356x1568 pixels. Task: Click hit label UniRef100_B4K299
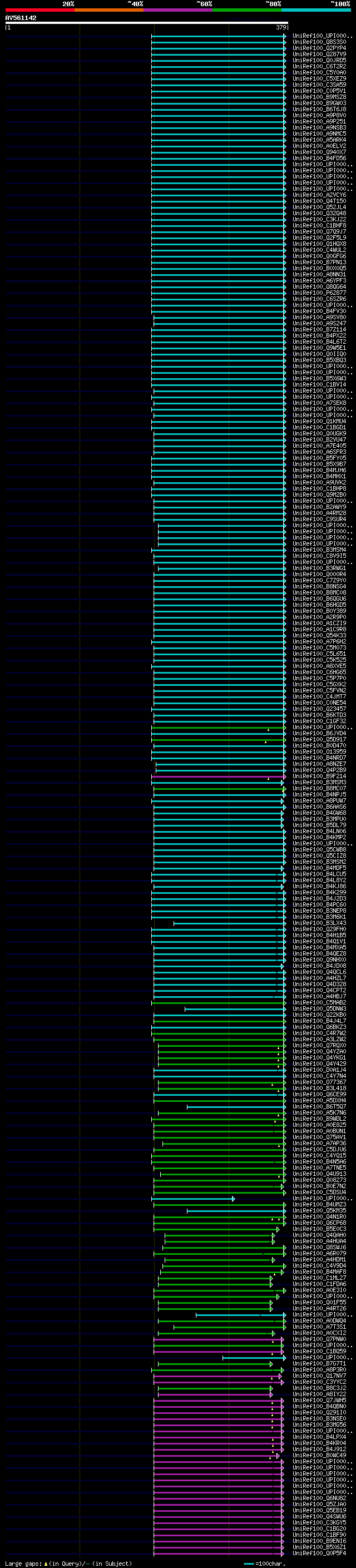click(x=319, y=892)
